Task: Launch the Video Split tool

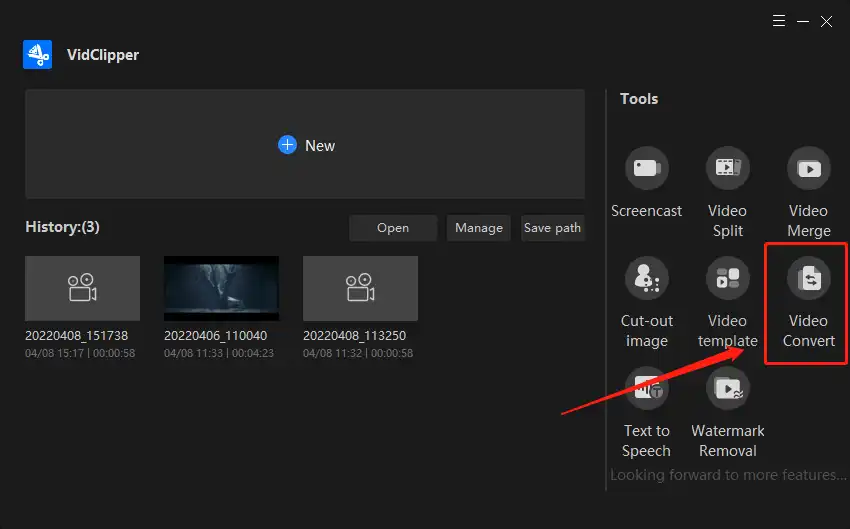Action: 727,168
